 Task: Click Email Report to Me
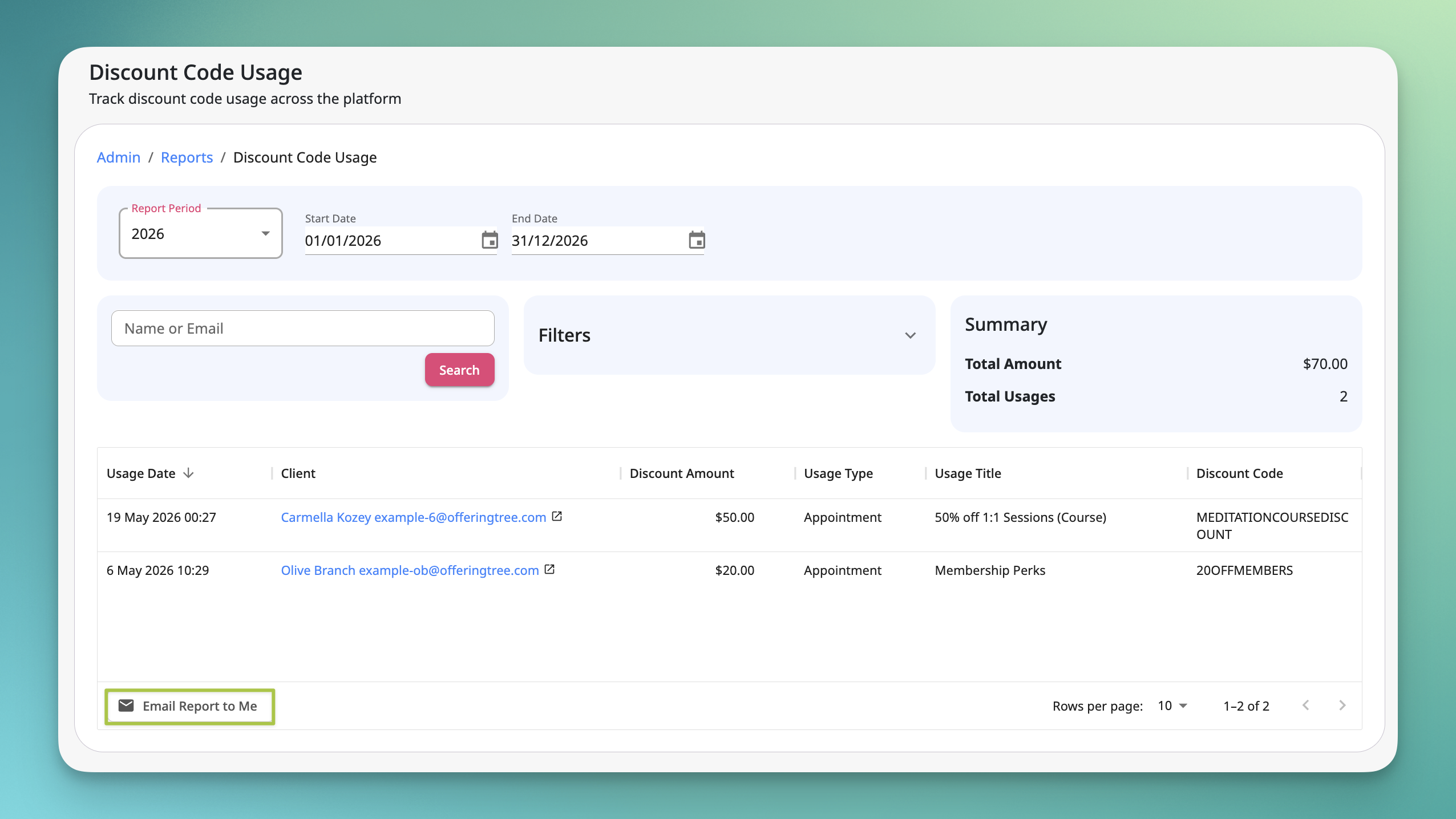pos(190,706)
